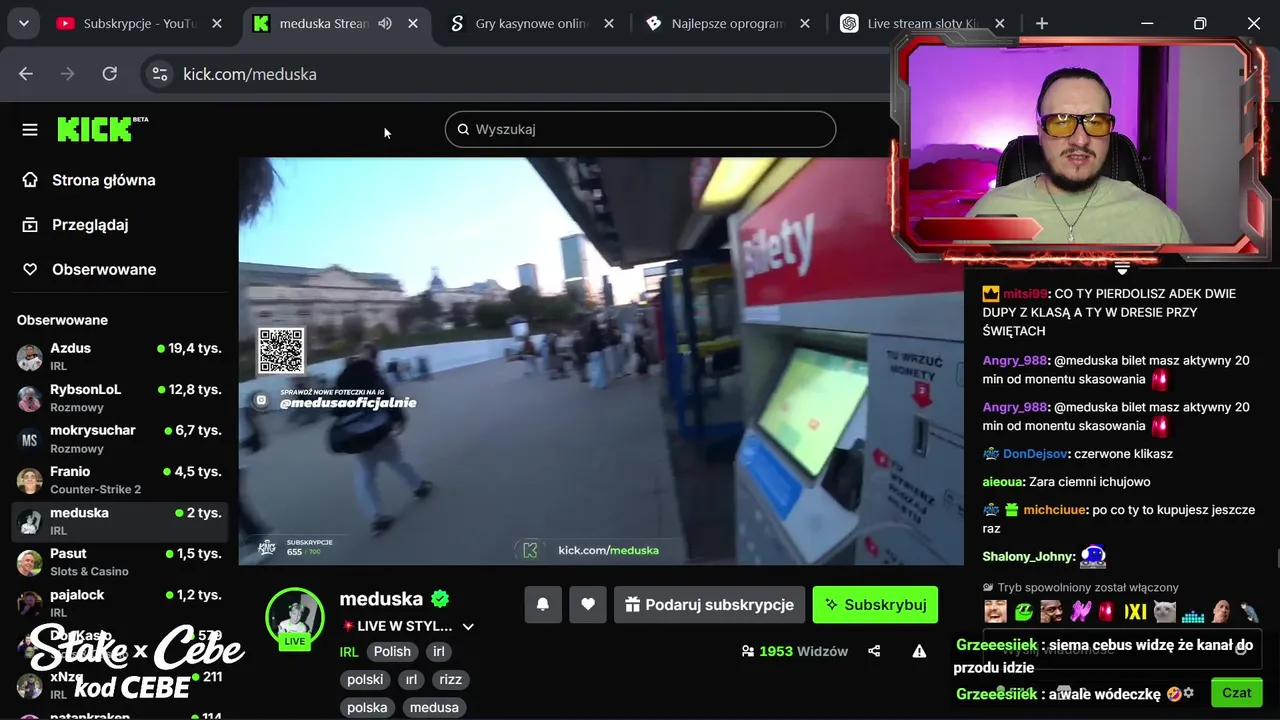Insert the white cat emote
1280x720 pixels.
click(x=1164, y=611)
